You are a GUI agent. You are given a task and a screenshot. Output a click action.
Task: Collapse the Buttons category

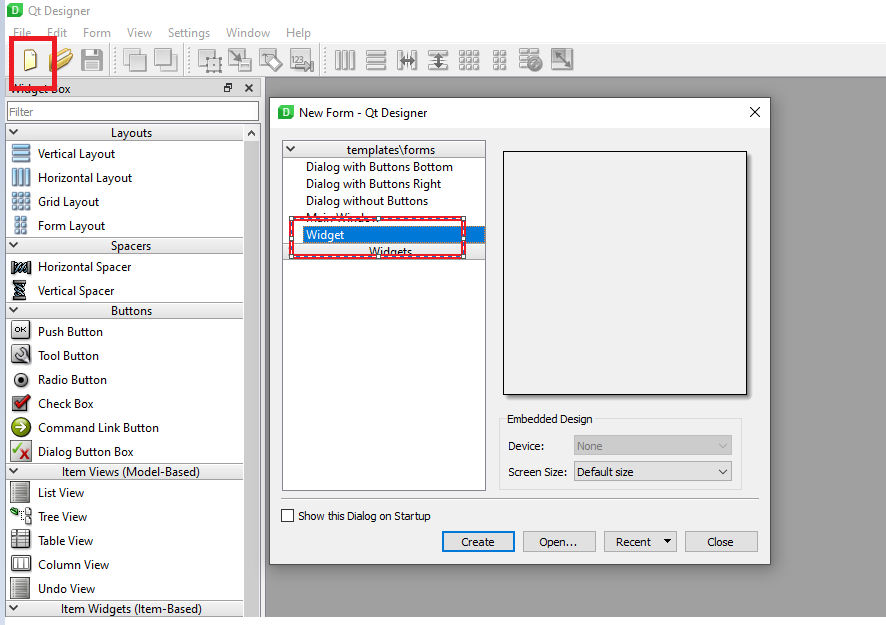pos(14,310)
